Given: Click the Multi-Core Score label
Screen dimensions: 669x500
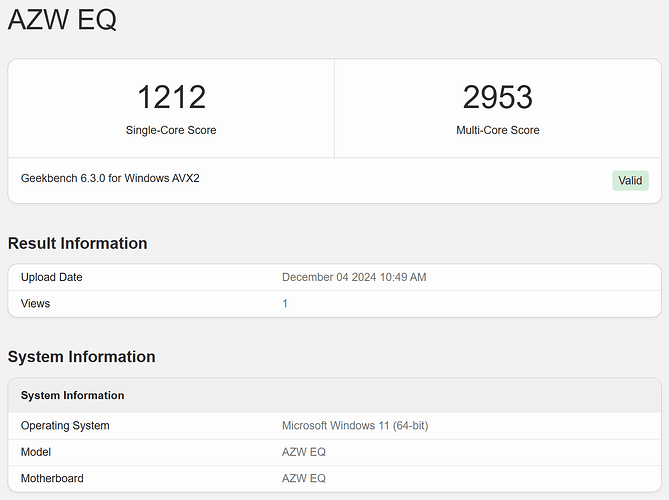Looking at the screenshot, I should coord(497,130).
